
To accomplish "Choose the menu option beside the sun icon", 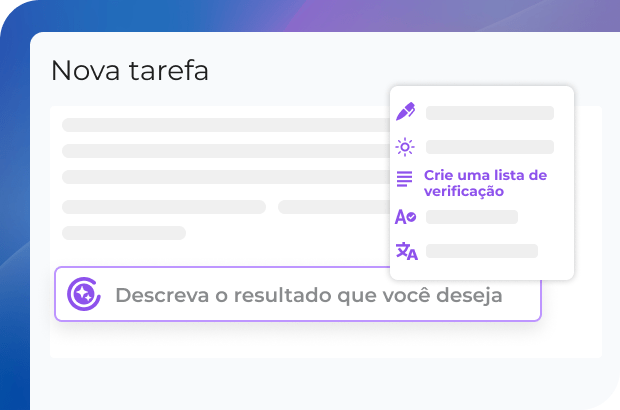I will [x=489, y=147].
